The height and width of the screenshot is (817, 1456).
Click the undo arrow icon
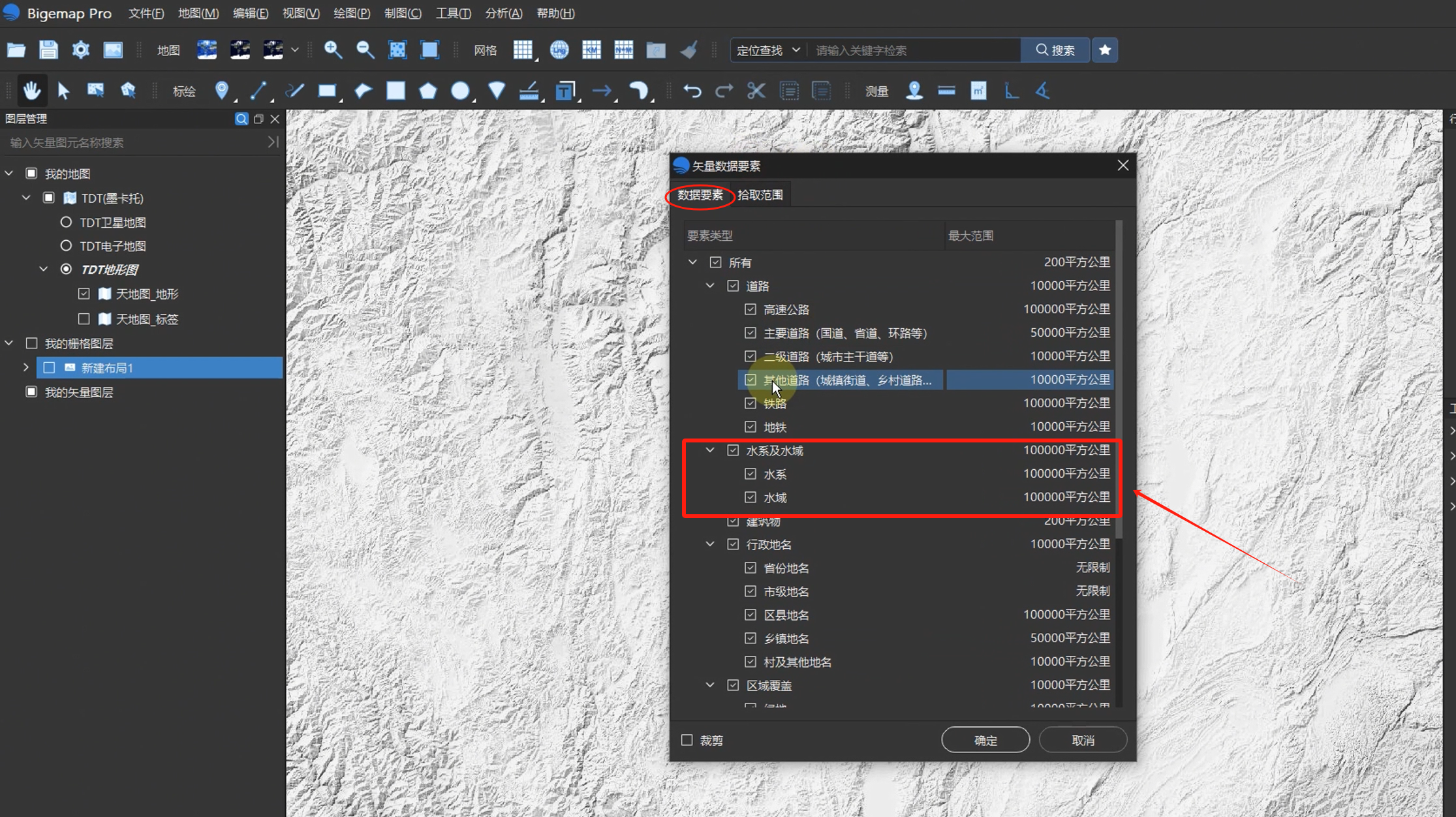click(692, 91)
